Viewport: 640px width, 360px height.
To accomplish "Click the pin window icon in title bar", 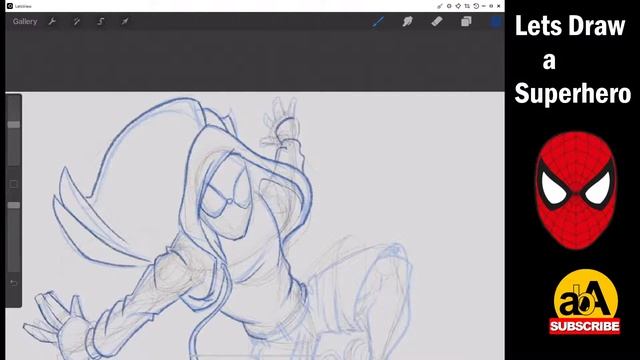I will pos(458,6).
